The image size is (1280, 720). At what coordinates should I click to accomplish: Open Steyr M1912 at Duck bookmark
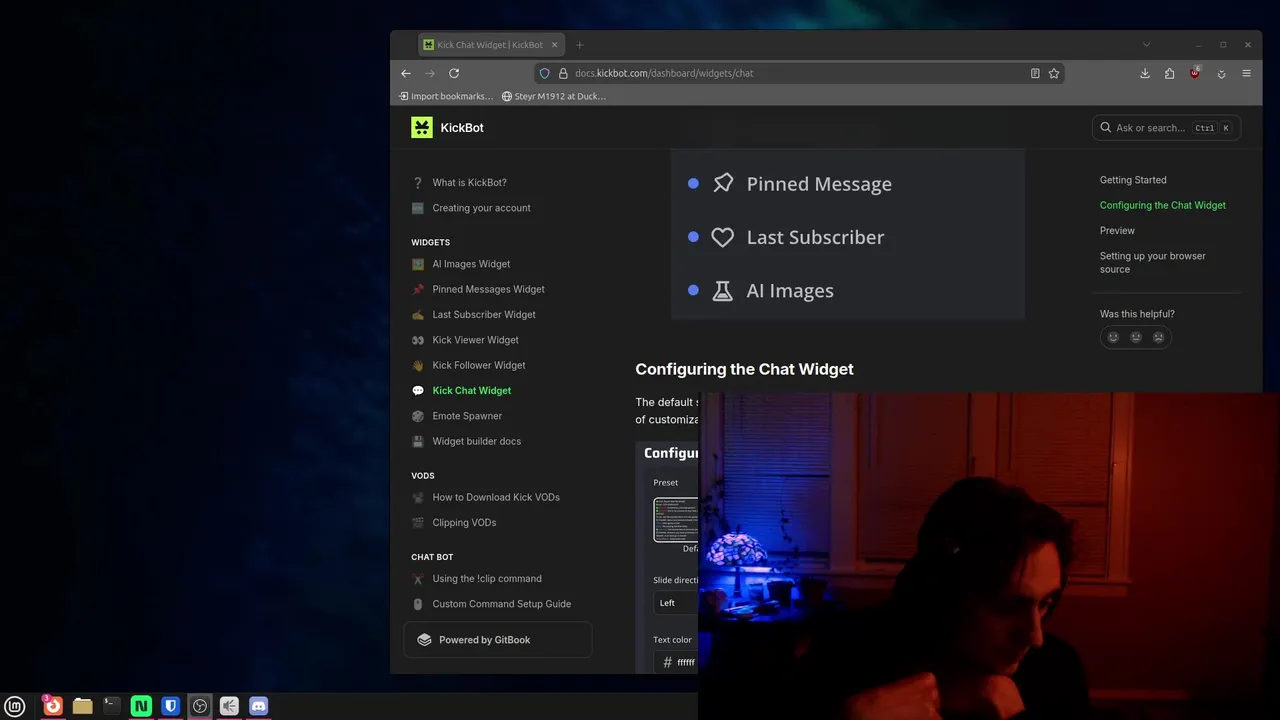point(554,96)
